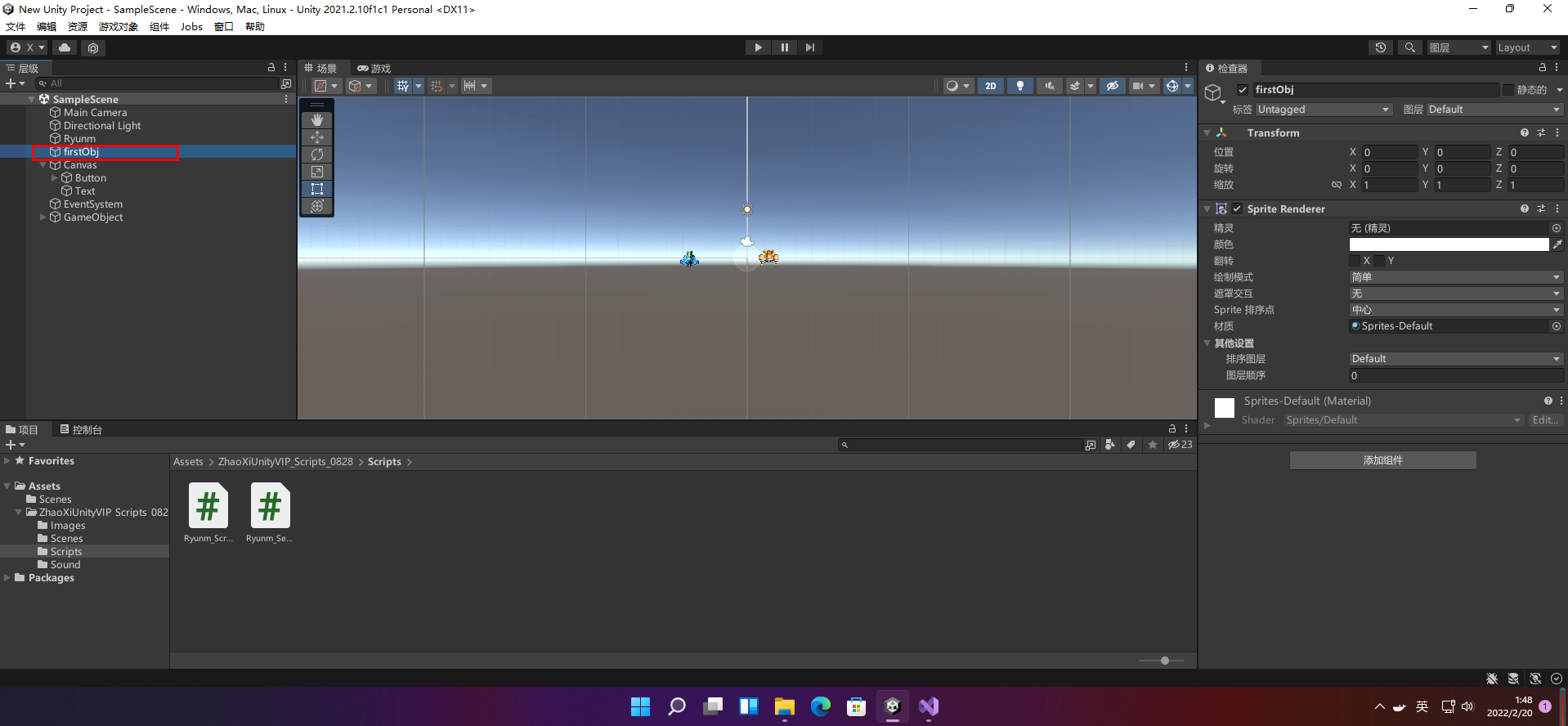Open the Default layer dropdown
Screen dimensions: 1568x726
(1494, 110)
